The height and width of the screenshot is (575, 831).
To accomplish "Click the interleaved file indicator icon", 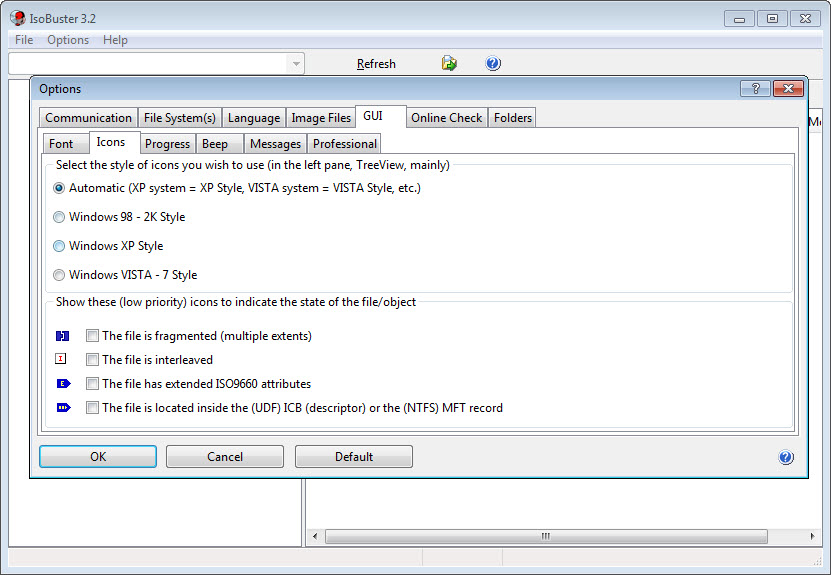I will click(x=61, y=359).
